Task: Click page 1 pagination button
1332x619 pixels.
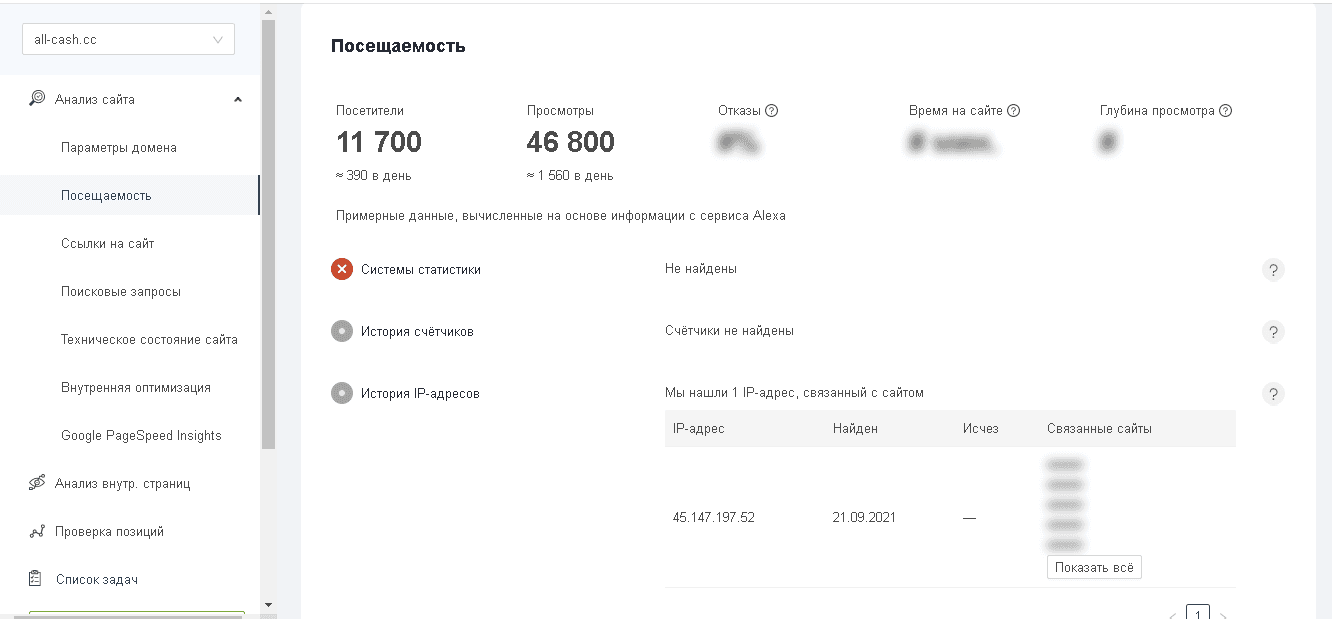Action: 1197,613
